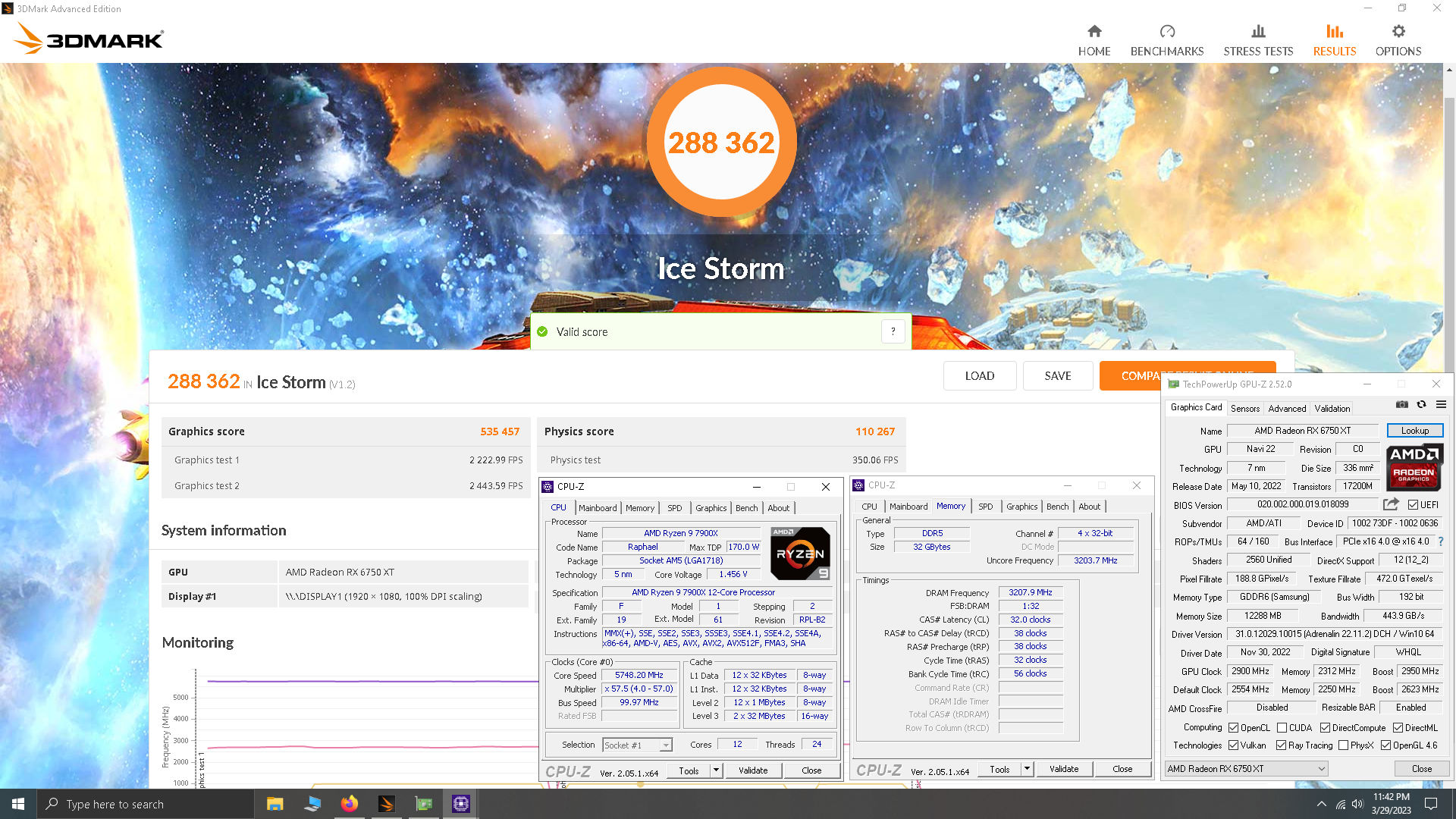Share the GPU-Z BIOS version export icon

pyautogui.click(x=1391, y=504)
